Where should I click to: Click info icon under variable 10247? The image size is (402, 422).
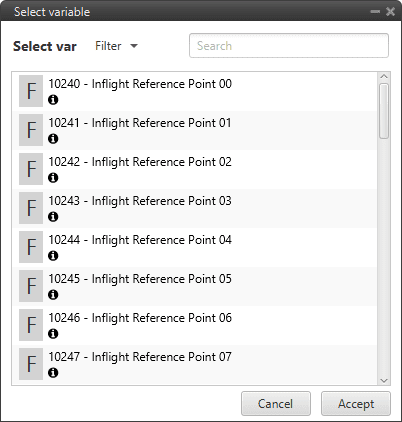click(53, 373)
